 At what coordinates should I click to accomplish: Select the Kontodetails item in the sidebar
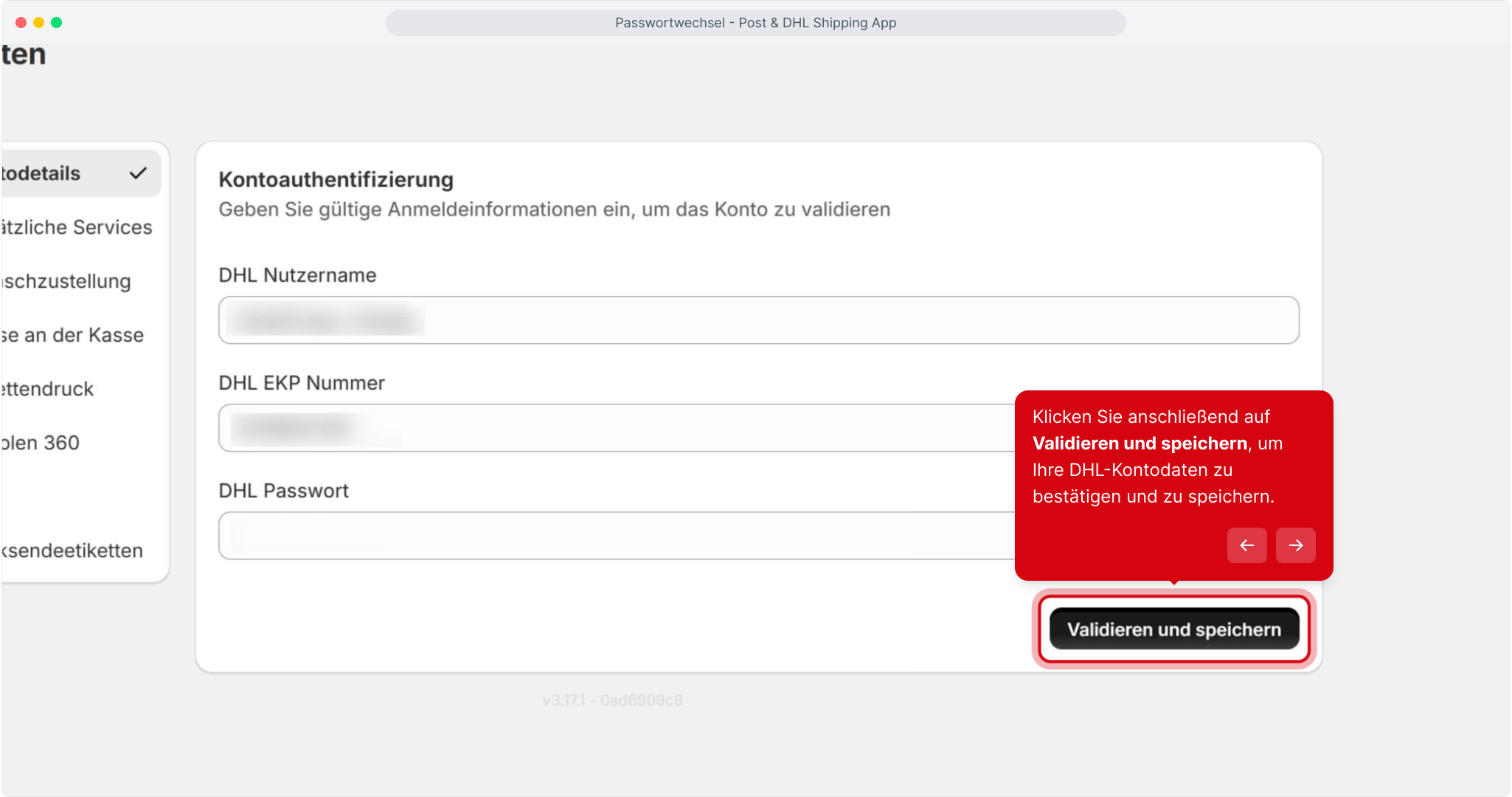click(x=80, y=173)
